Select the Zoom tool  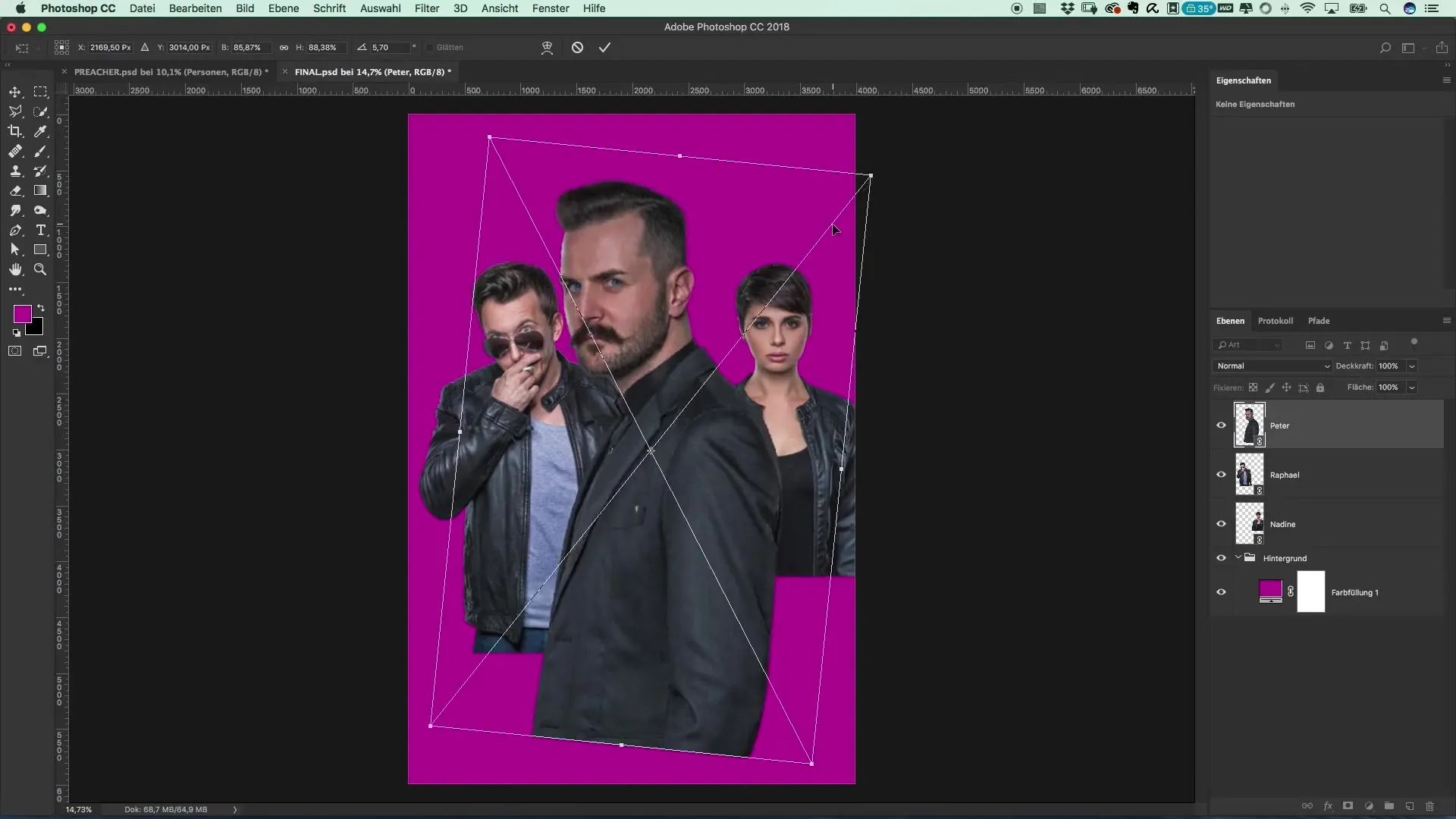pos(41,269)
